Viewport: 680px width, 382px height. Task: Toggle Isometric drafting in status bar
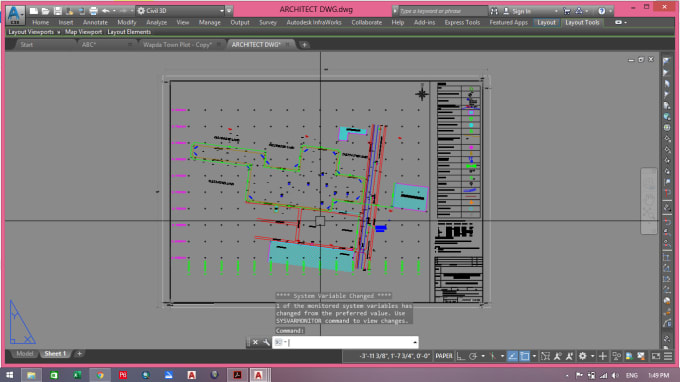coord(493,356)
